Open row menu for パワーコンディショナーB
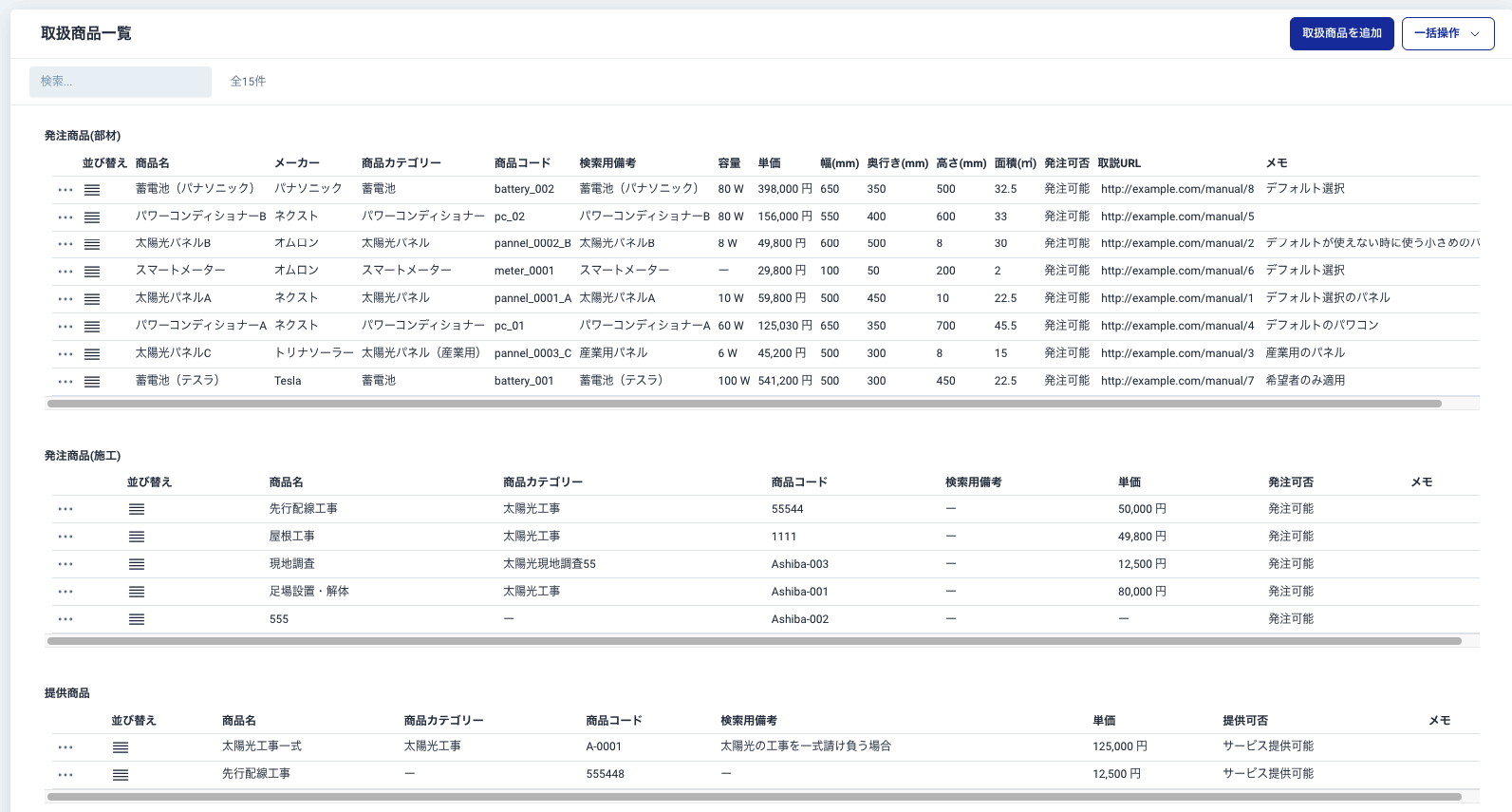 pos(65,217)
